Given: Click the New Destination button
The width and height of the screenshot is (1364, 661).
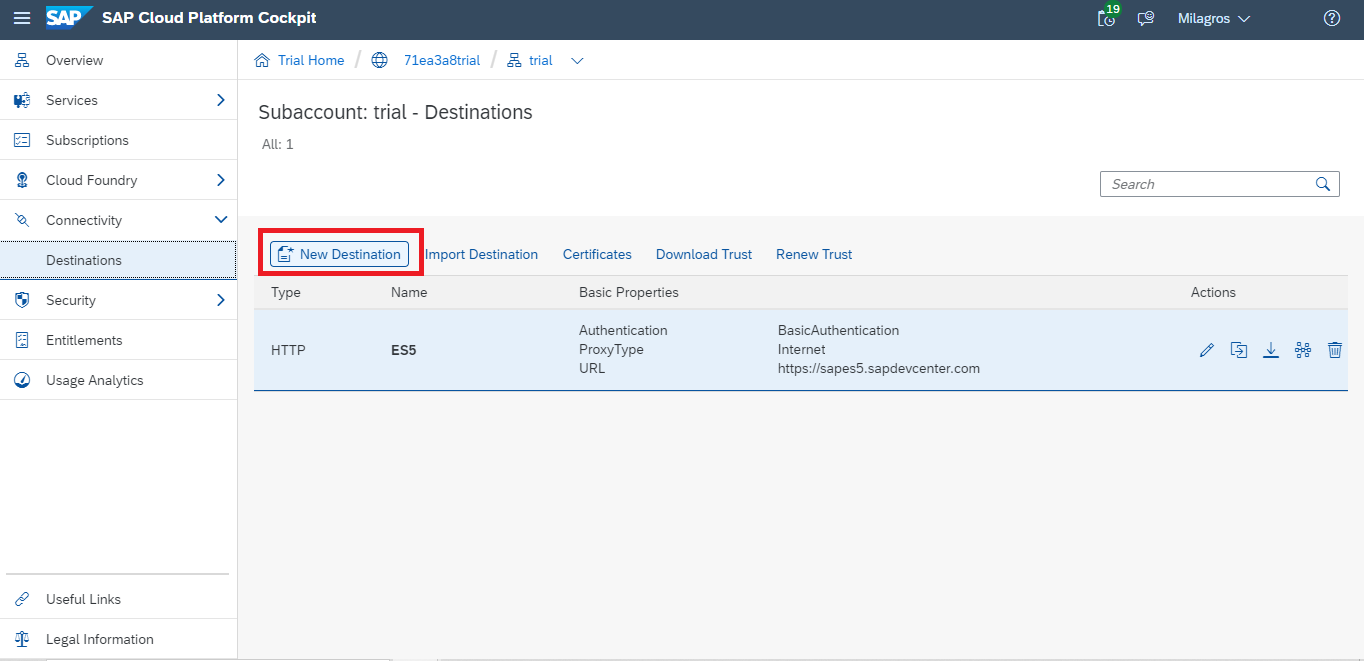Looking at the screenshot, I should [x=340, y=254].
